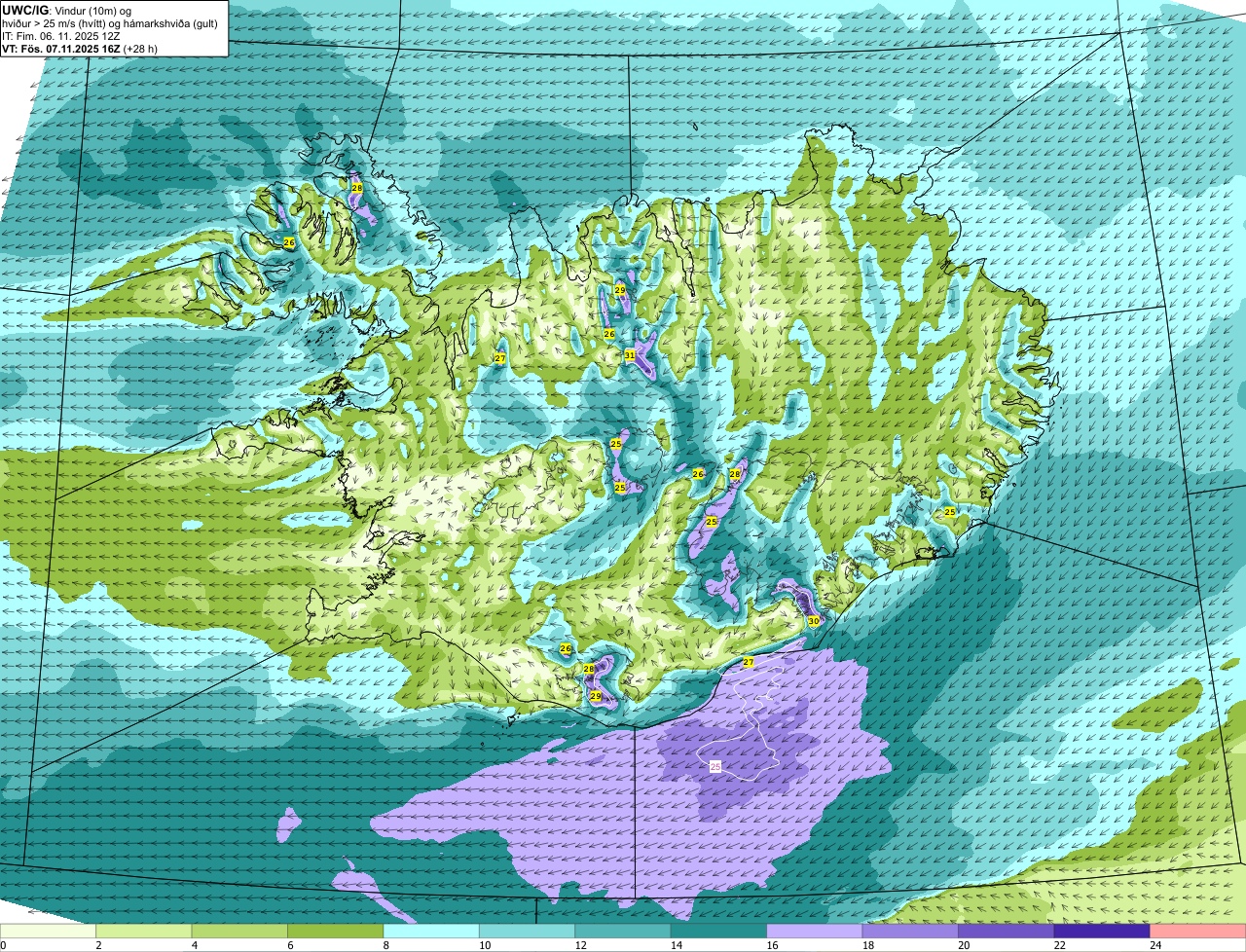Select the pink above-24 m/s legend swatch
The height and width of the screenshot is (952, 1246).
tap(1198, 931)
